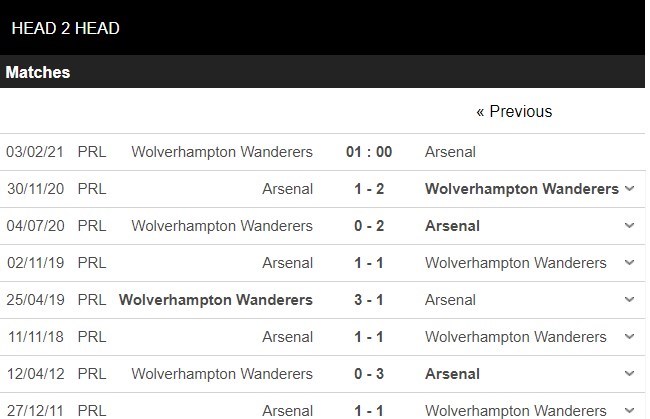The image size is (650, 419).
Task: Expand the 02/11/19 match row chevron
Action: pos(629,263)
